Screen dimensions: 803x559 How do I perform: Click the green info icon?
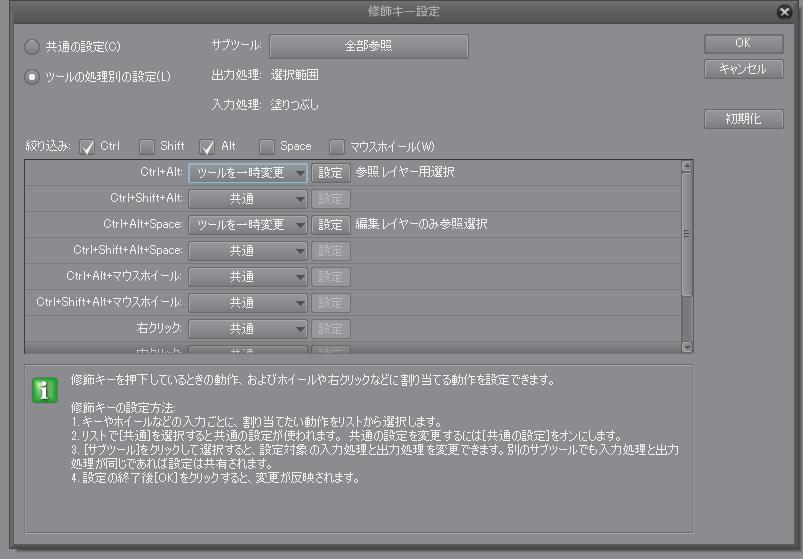[45, 390]
